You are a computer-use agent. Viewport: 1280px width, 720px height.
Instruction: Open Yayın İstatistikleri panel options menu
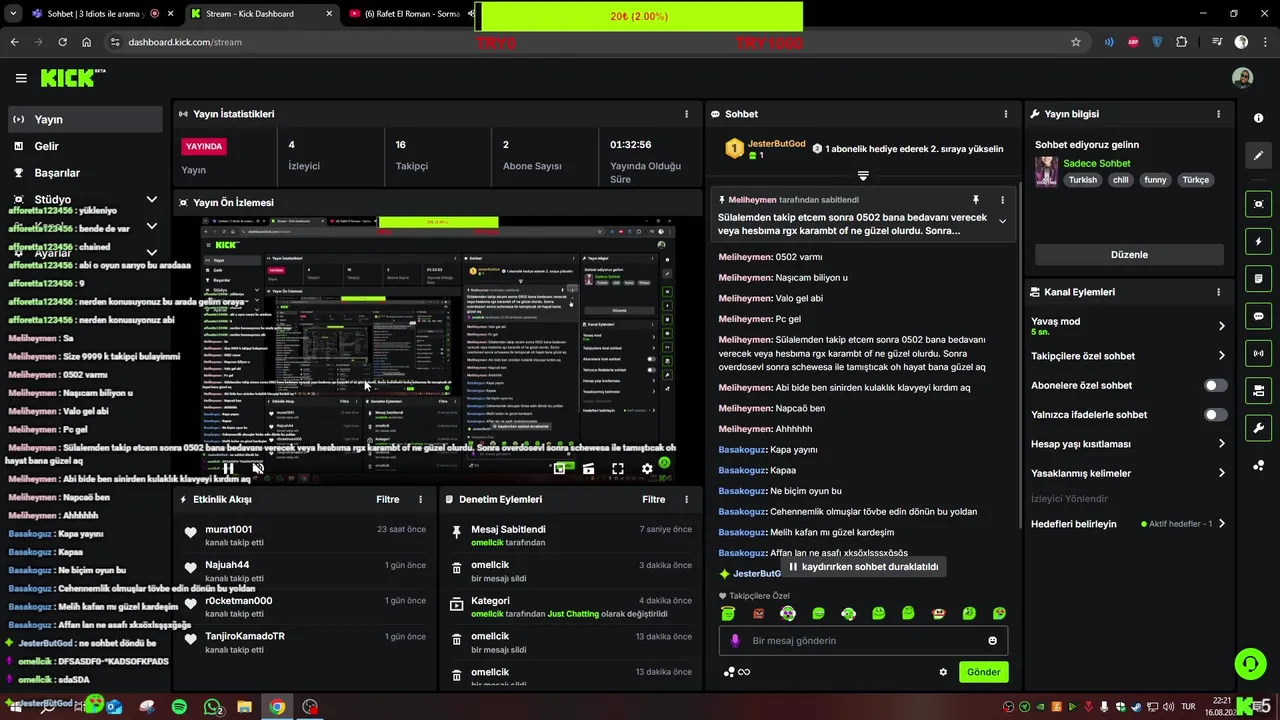click(x=686, y=114)
